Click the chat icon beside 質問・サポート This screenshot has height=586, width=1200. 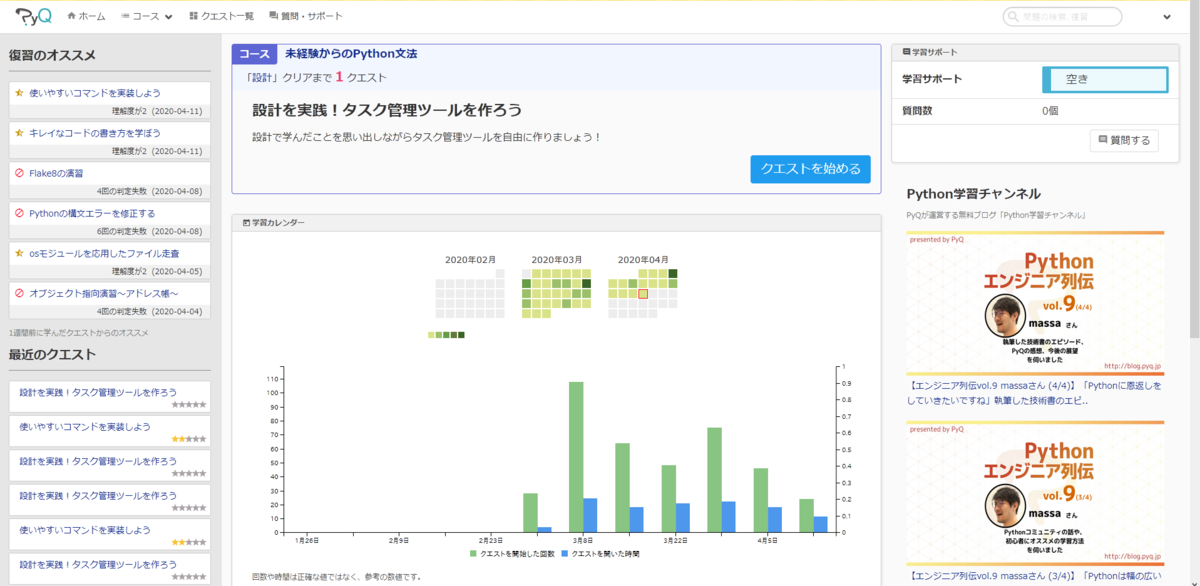(x=274, y=16)
